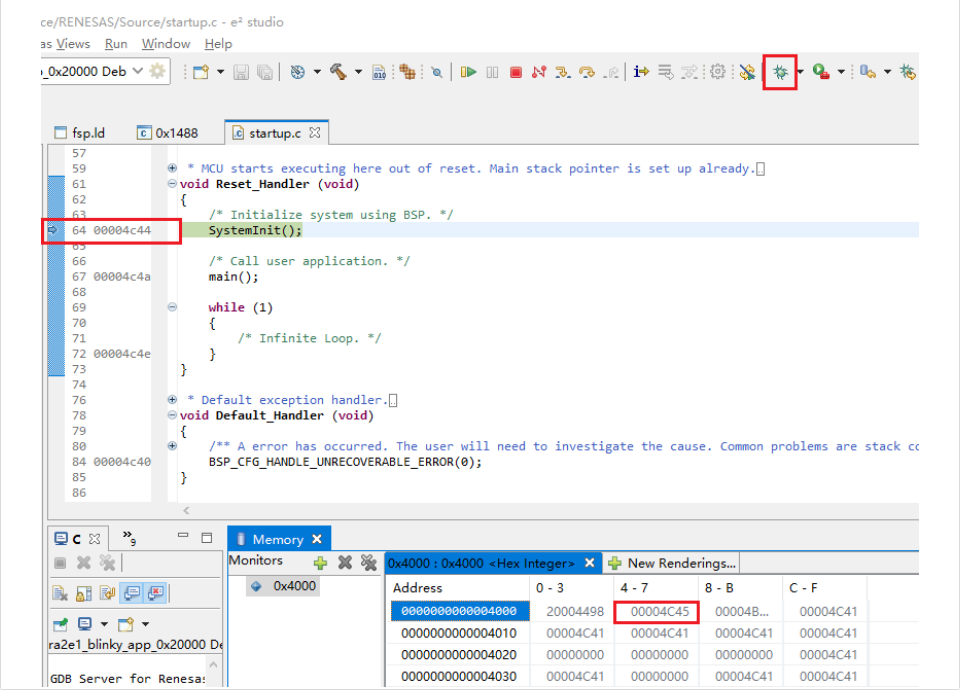Click the Step Over icon
This screenshot has width=960, height=690.
[587, 72]
